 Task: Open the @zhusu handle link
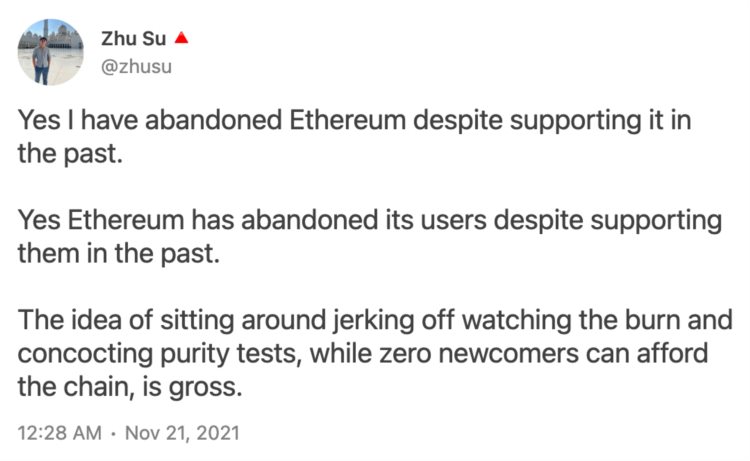(x=135, y=64)
